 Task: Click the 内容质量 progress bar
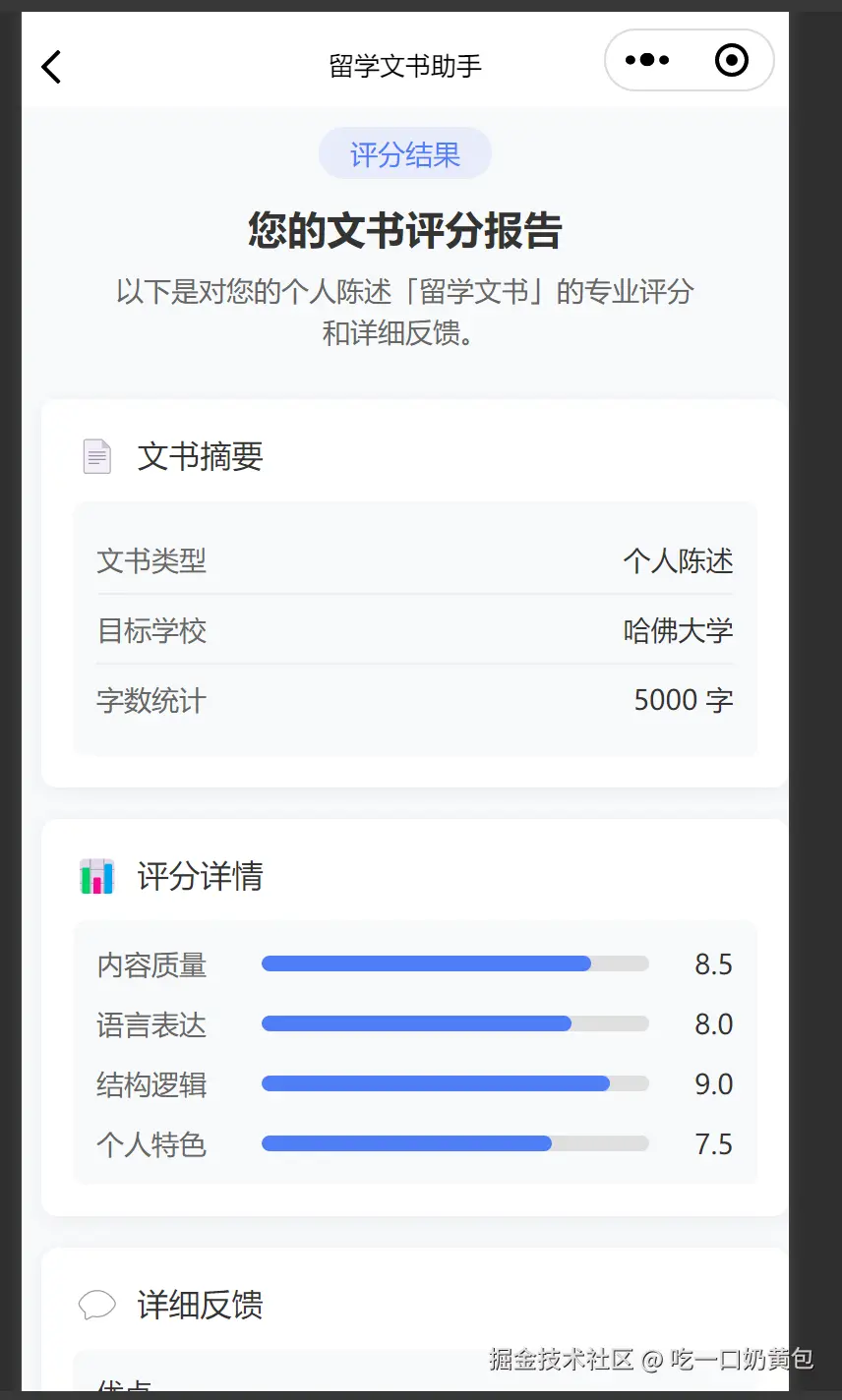454,964
